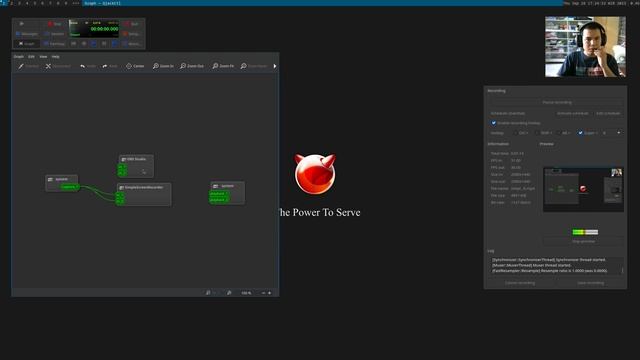Image resolution: width=640 pixels, height=360 pixels.
Task: Open the hotkey key dropdown
Action: point(611,133)
